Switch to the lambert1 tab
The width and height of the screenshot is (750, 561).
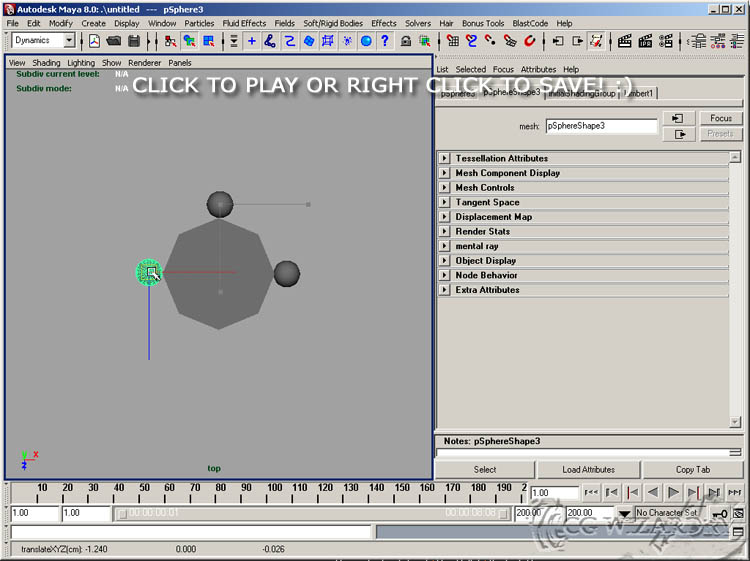(x=638, y=93)
